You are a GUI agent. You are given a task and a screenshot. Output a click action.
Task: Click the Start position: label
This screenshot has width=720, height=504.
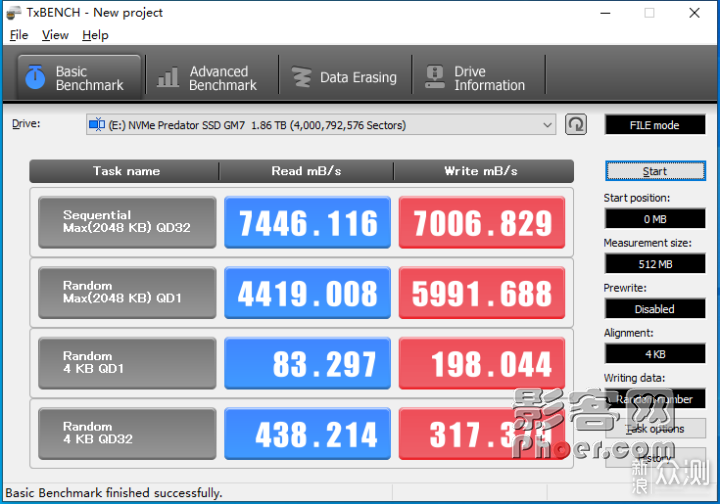click(x=636, y=198)
